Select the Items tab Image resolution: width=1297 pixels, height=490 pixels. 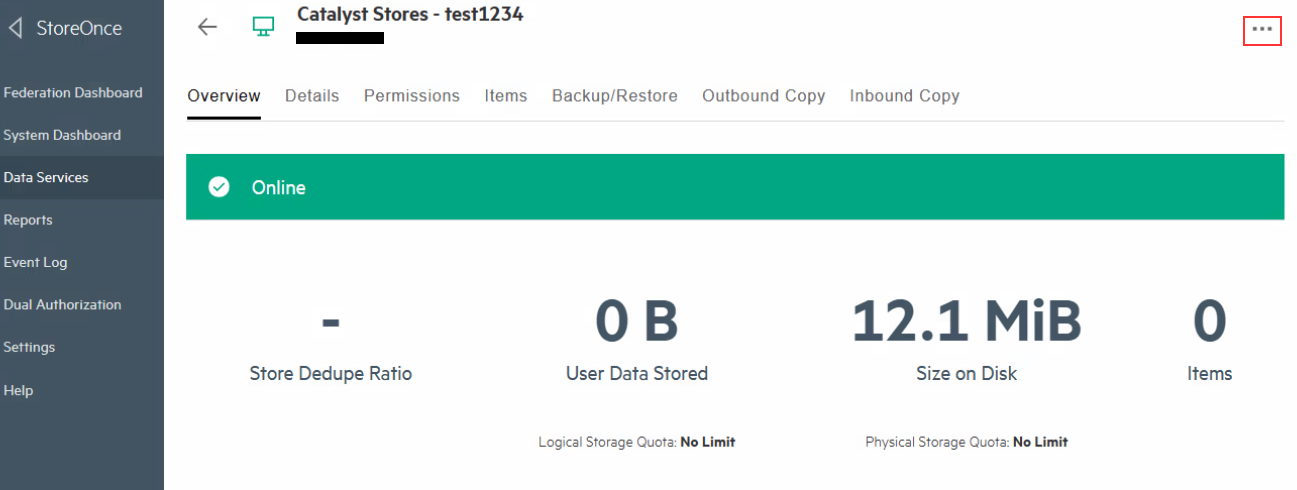tap(506, 96)
